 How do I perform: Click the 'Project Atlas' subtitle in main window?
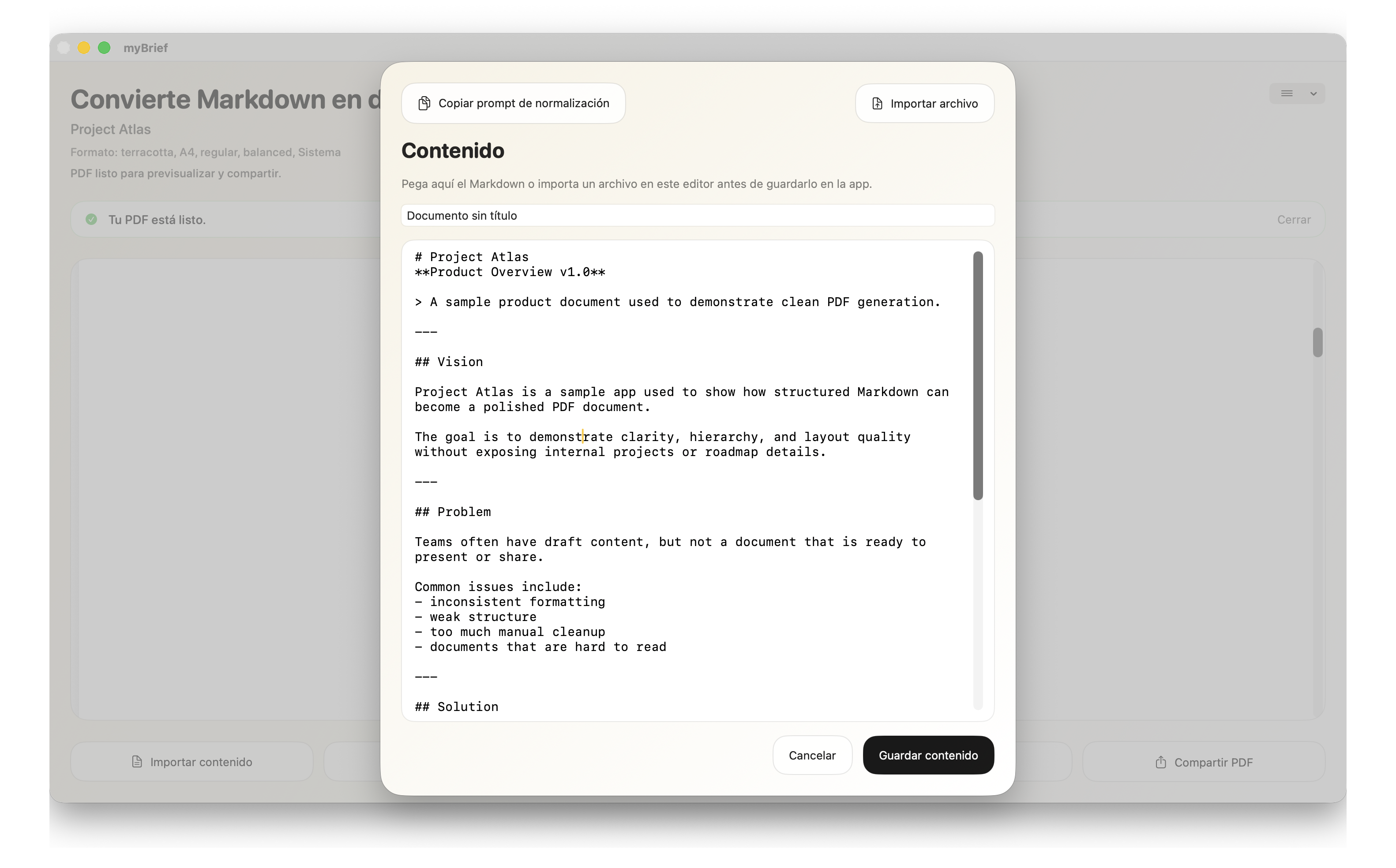coord(110,129)
